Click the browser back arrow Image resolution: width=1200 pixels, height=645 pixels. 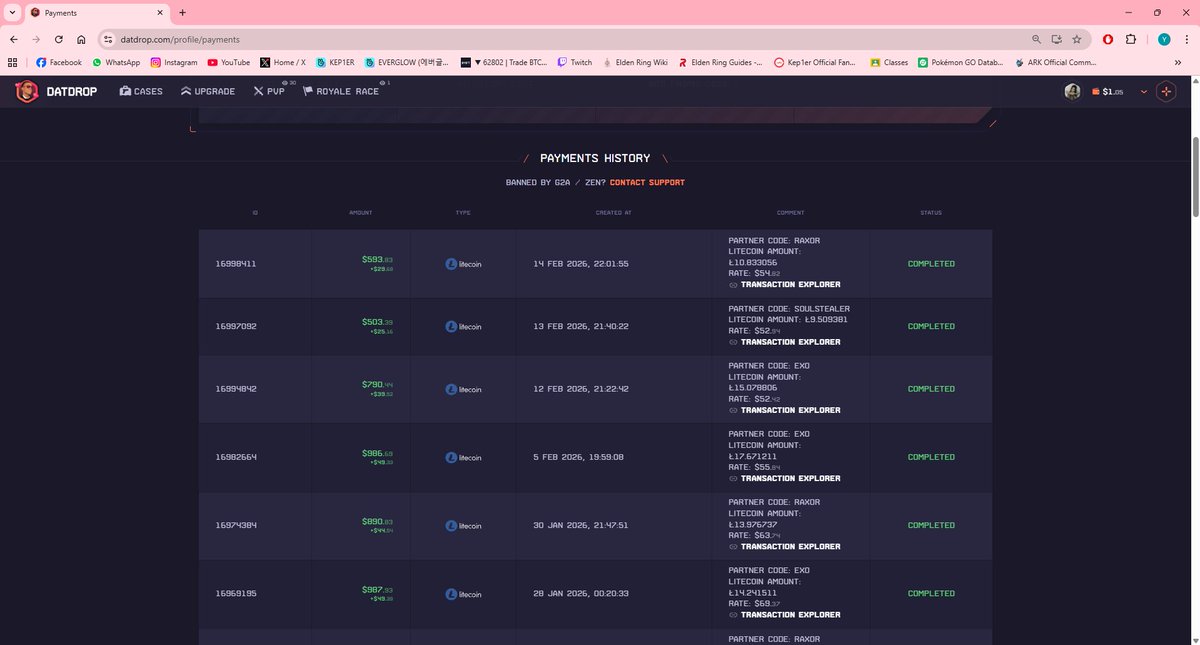[14, 39]
